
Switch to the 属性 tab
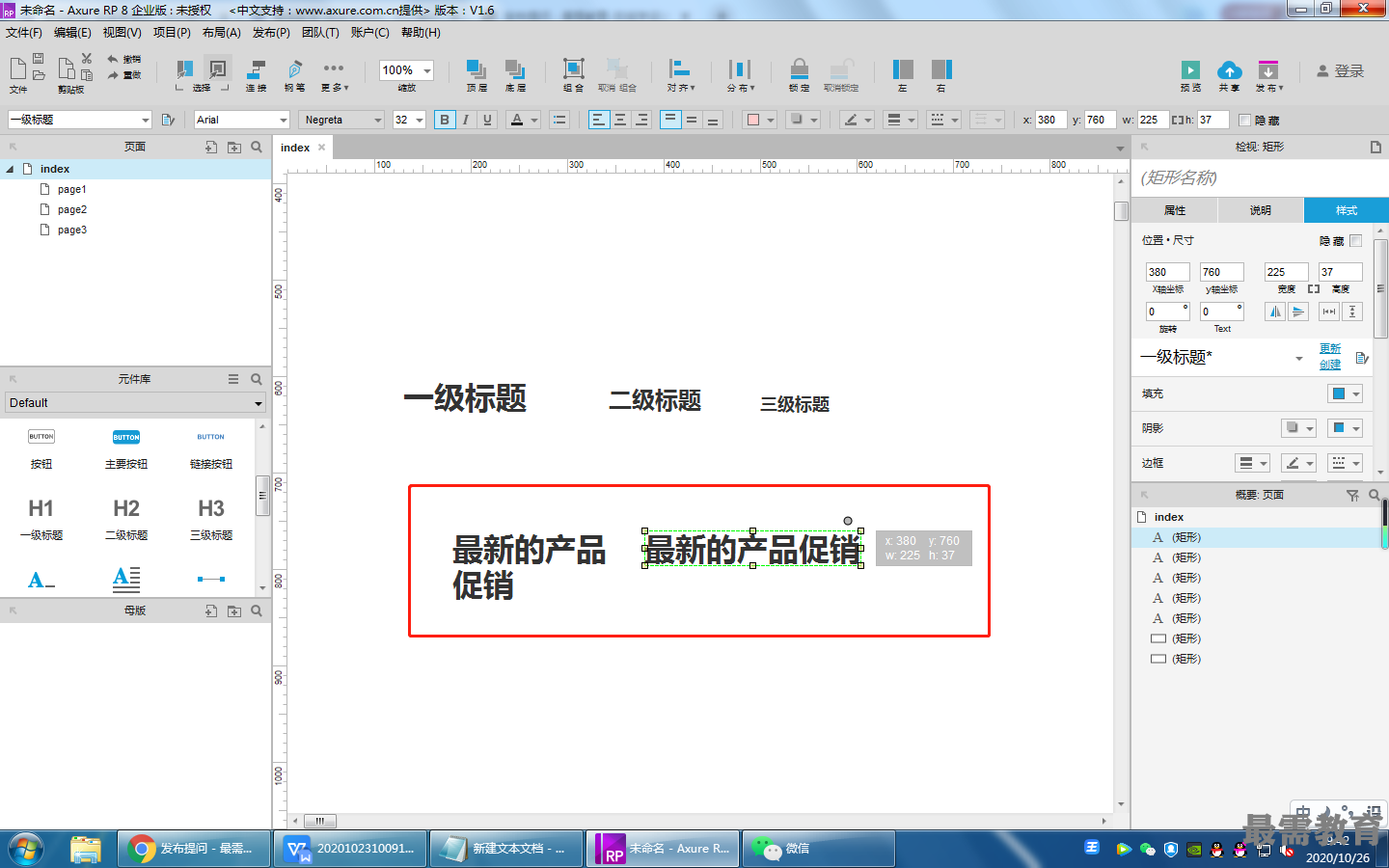1175,210
